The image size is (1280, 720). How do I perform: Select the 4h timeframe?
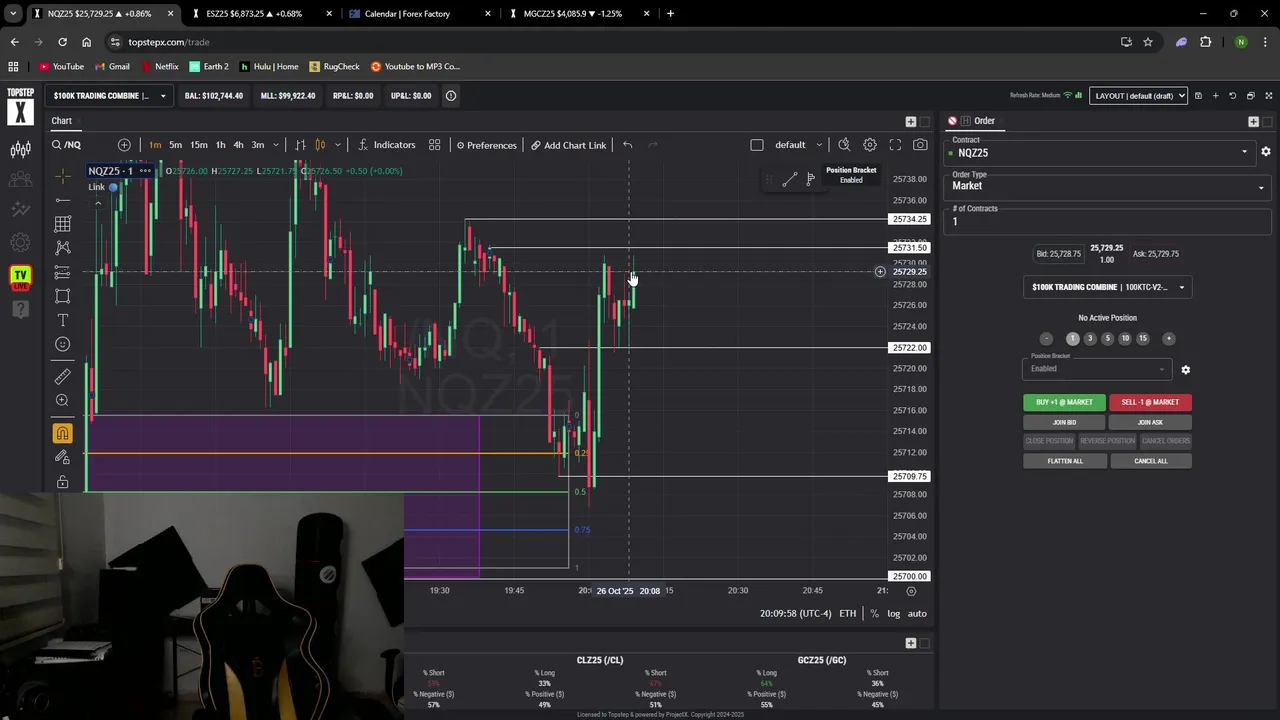pyautogui.click(x=238, y=145)
